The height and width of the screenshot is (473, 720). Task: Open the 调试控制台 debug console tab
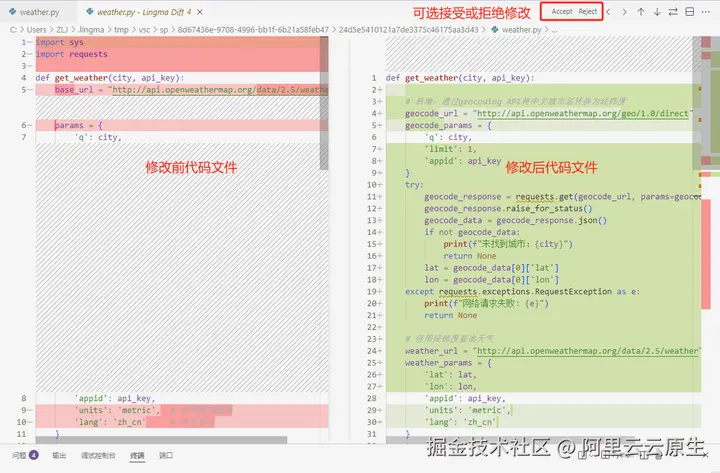(x=98, y=455)
